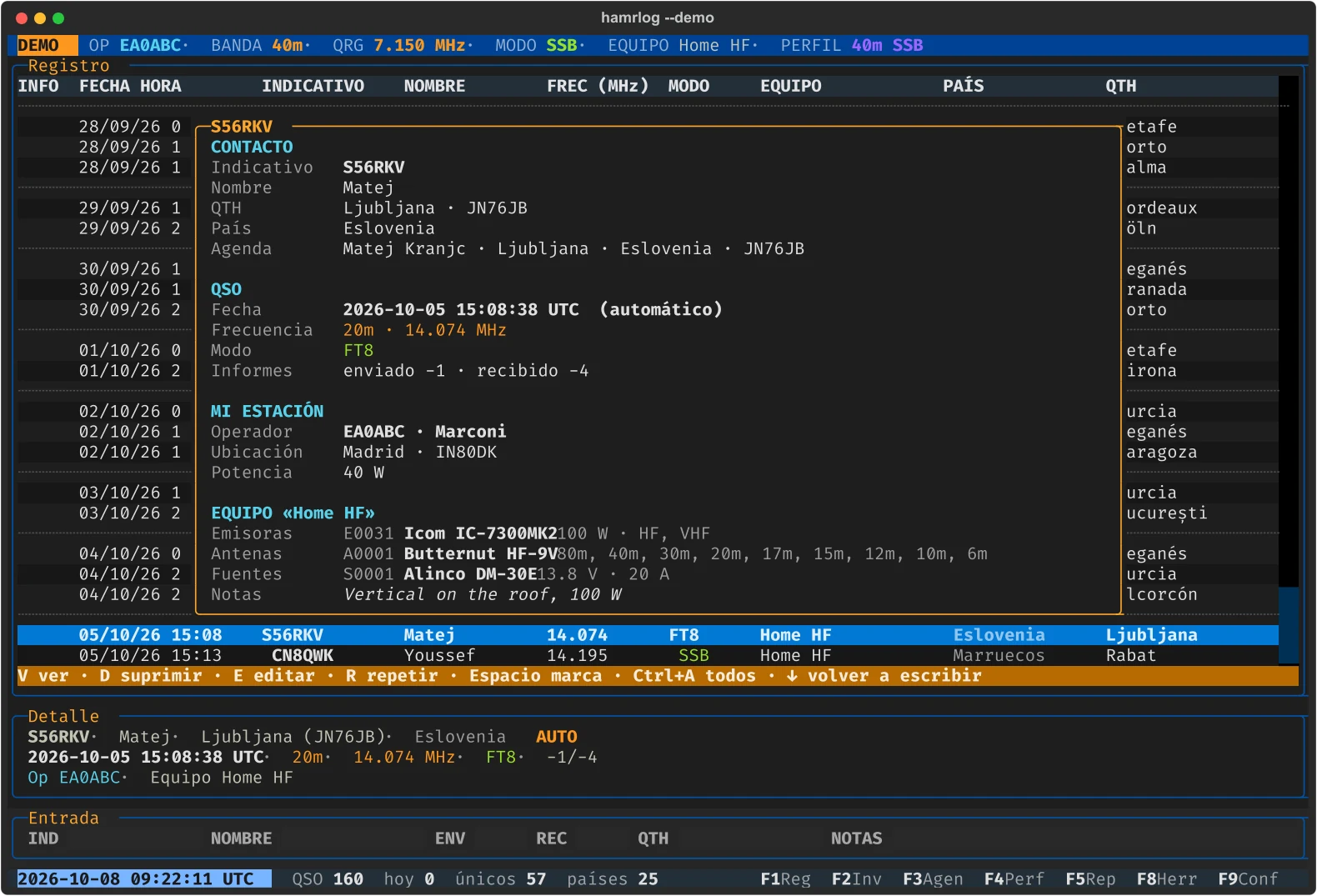Click the 'Espacio marca' hint
Viewport: 1317px width, 896px height.
(535, 675)
